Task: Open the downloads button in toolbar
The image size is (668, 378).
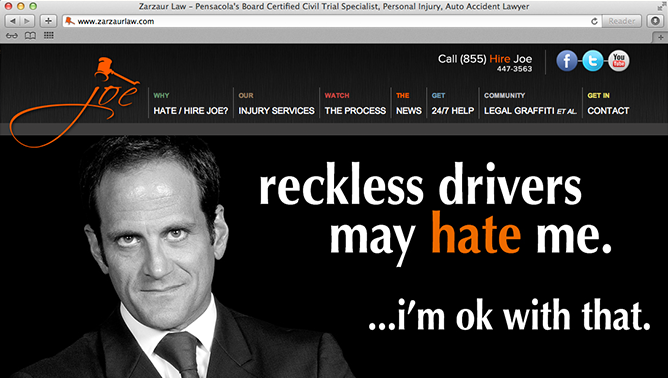Action: tap(656, 21)
